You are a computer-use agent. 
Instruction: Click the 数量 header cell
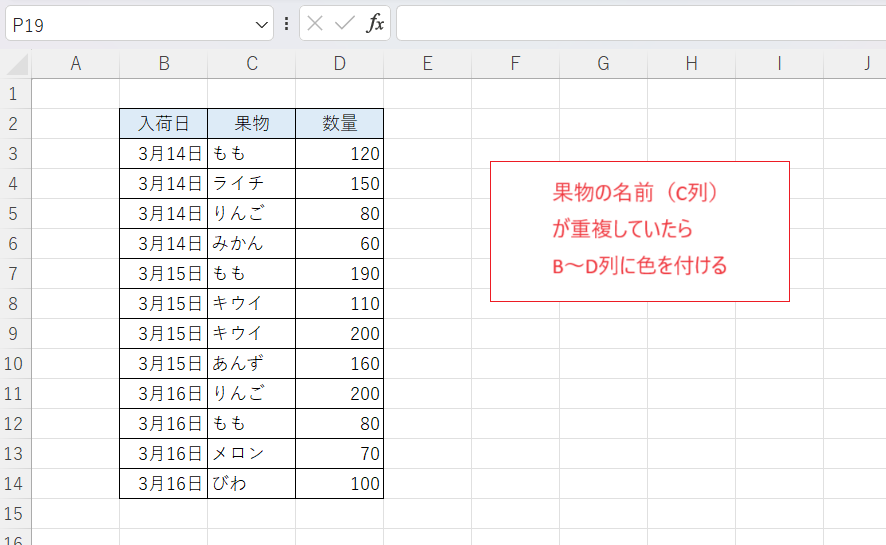coord(340,124)
